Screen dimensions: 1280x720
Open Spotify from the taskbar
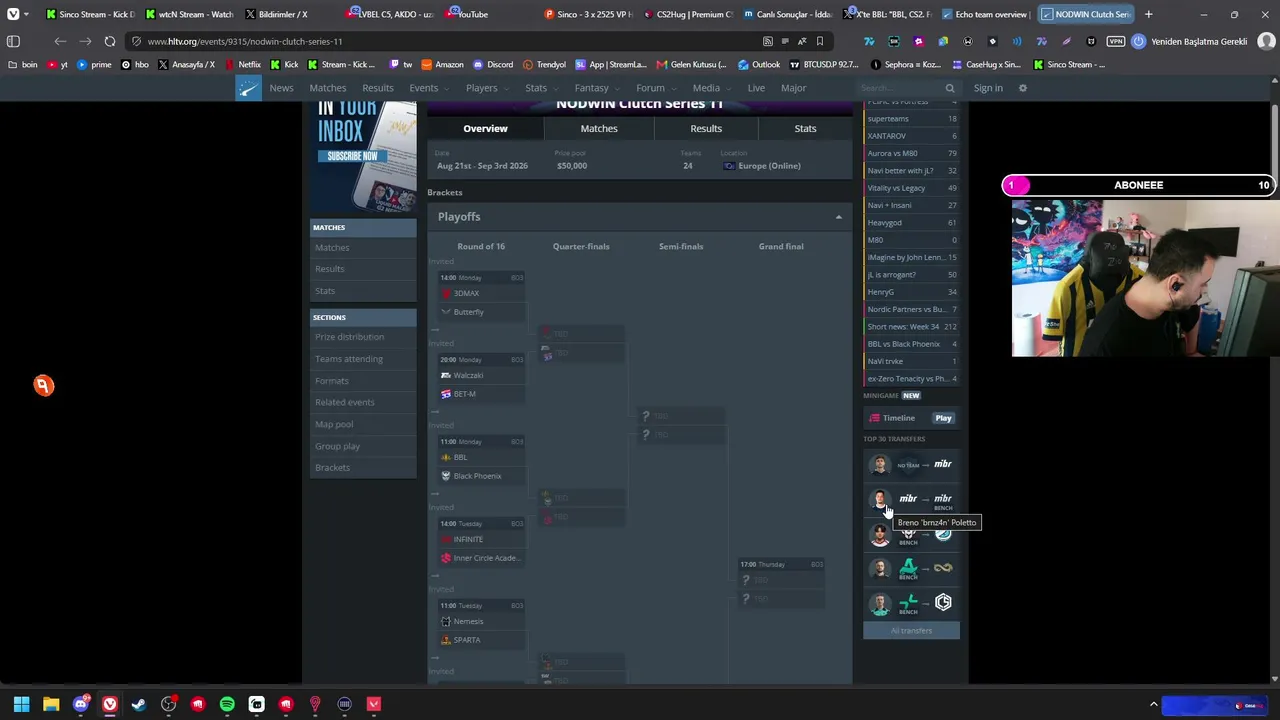coord(227,704)
